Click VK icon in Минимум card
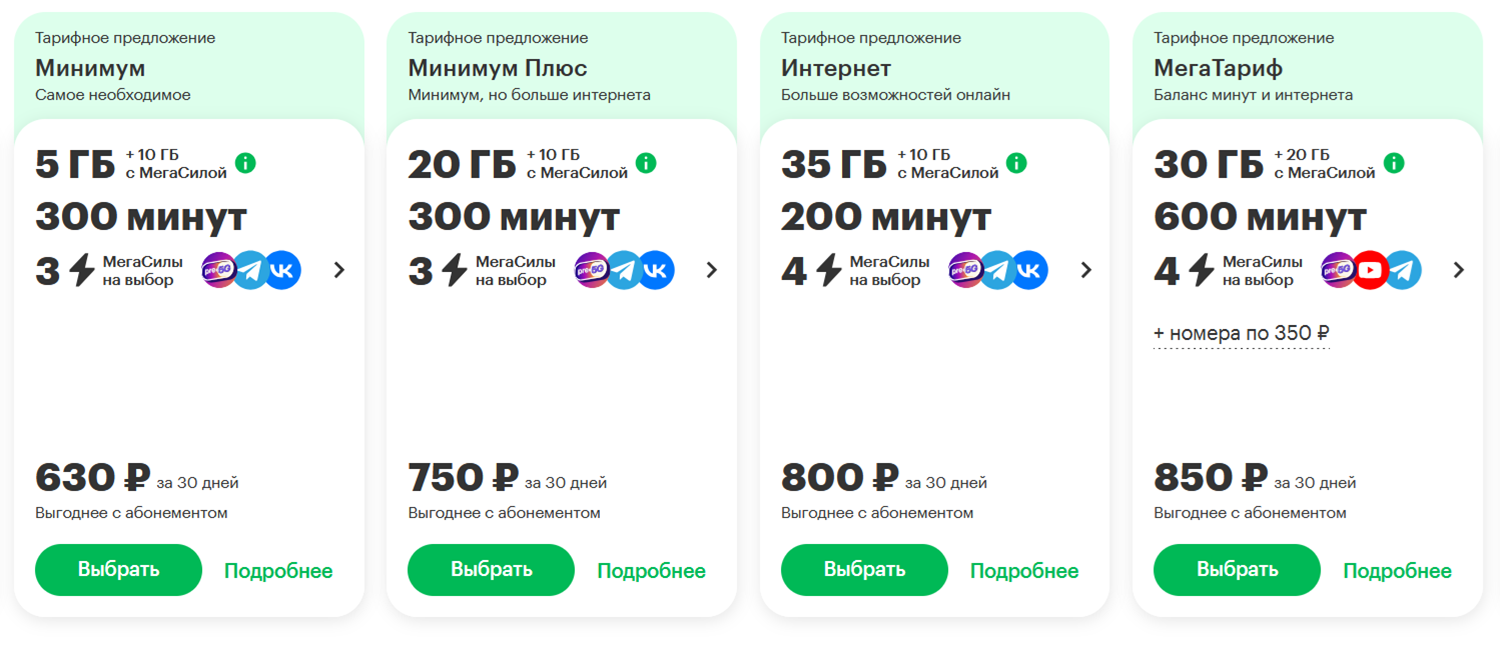Viewport: 1500px width, 651px height. click(x=282, y=270)
